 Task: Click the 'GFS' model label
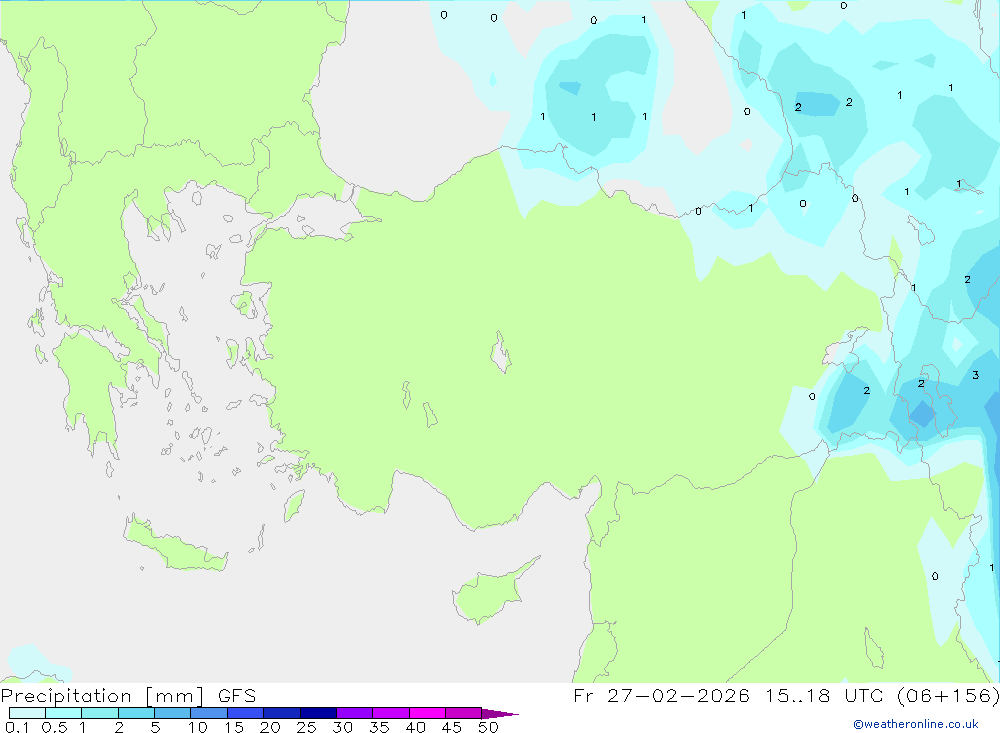point(237,696)
